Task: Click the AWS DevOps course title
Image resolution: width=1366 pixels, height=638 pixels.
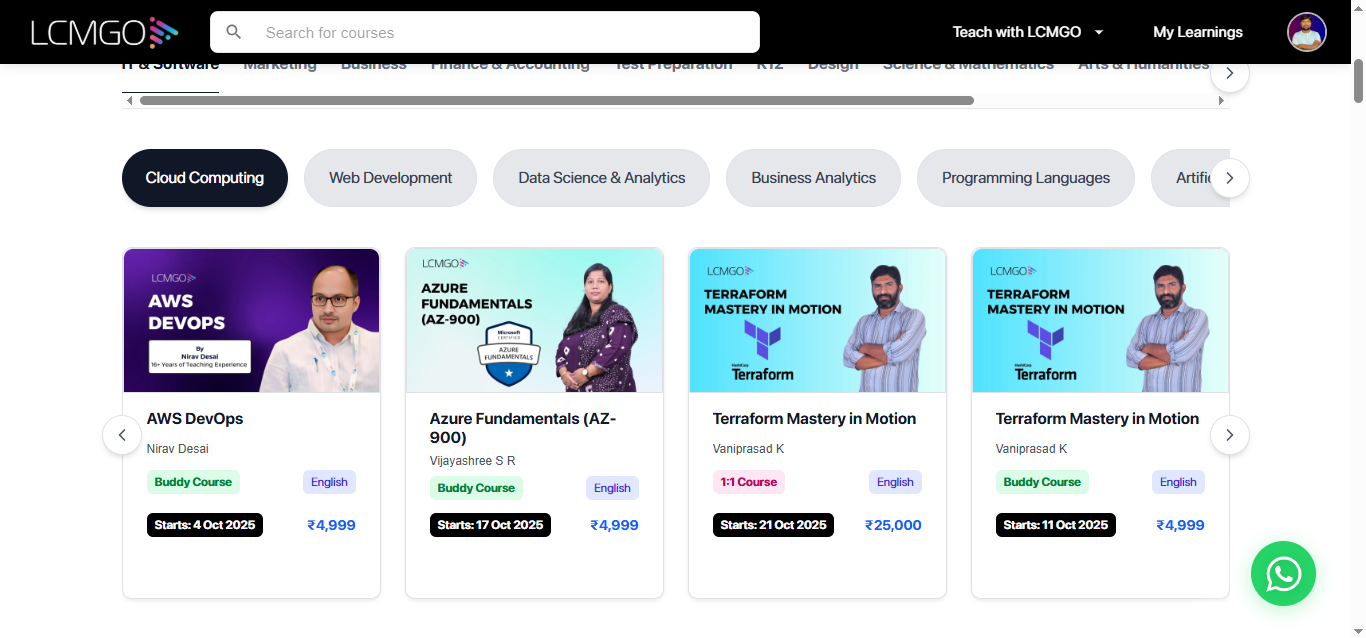Action: tap(195, 419)
